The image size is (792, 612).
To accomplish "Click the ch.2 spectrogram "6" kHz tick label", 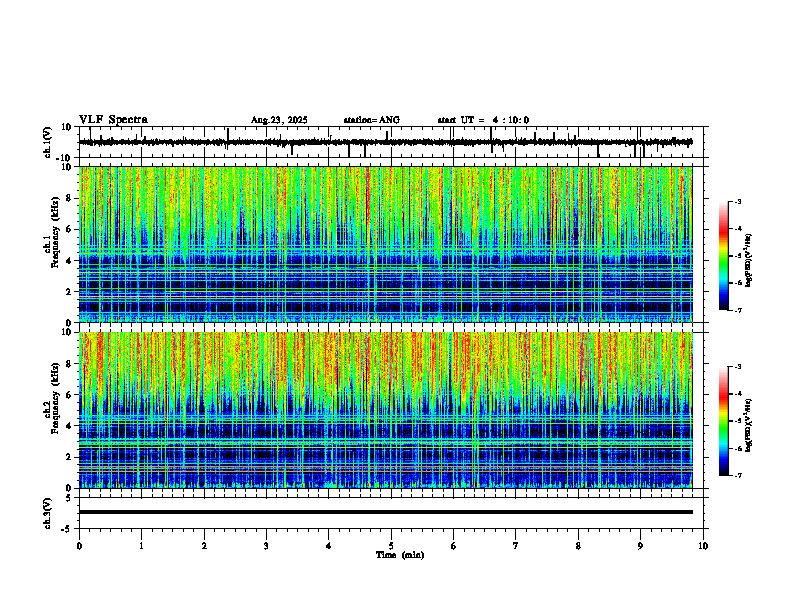I will point(69,394).
